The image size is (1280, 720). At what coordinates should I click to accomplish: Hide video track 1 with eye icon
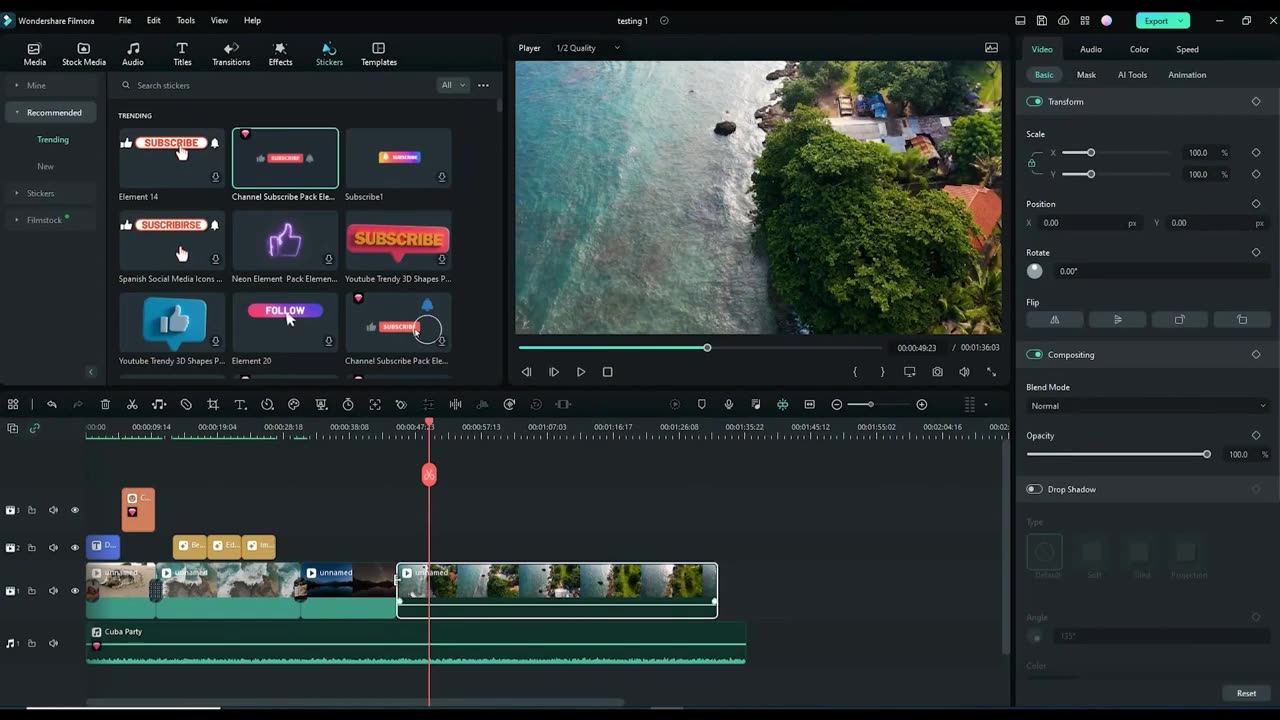(74, 591)
